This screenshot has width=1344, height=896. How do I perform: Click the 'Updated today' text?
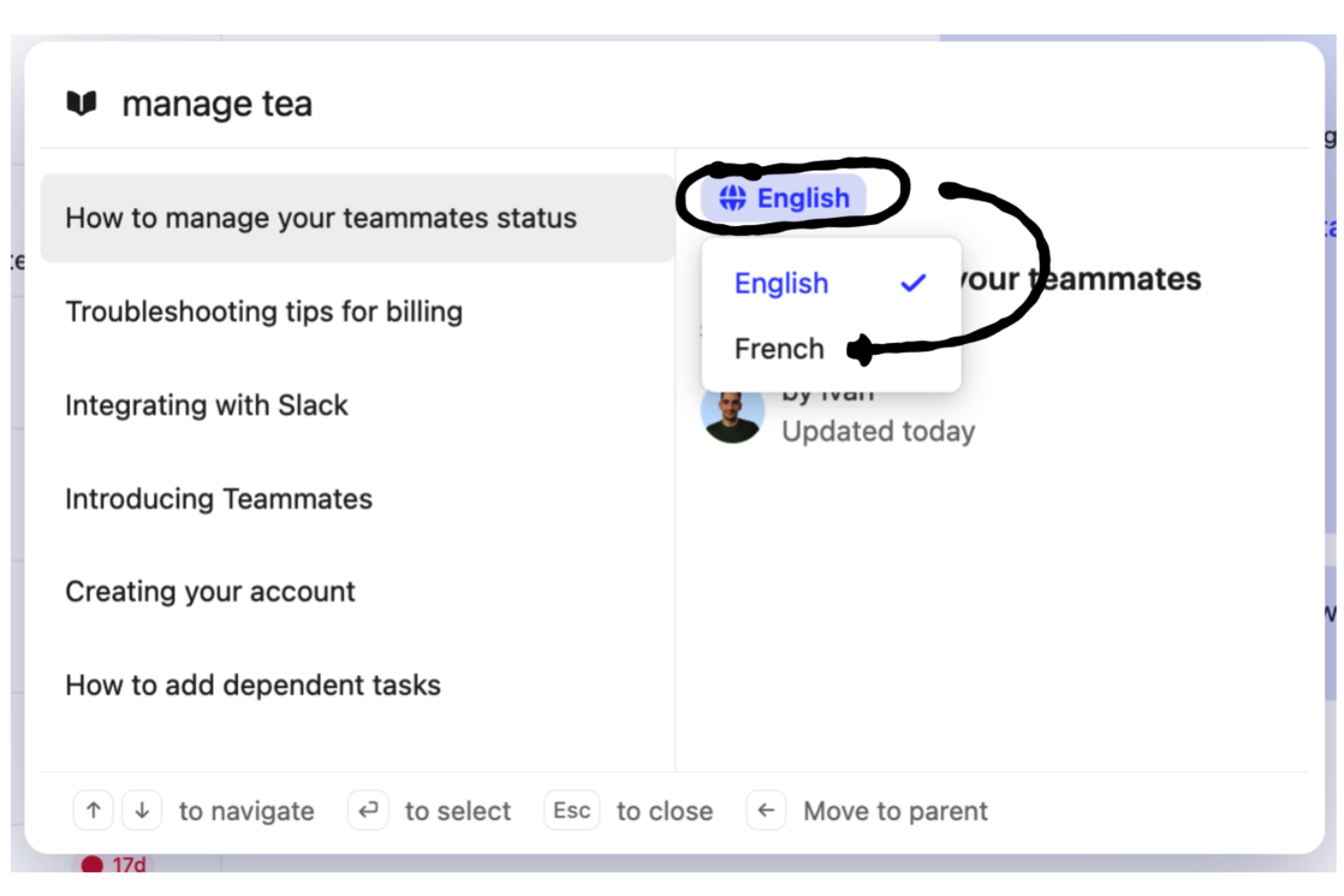pos(878,431)
